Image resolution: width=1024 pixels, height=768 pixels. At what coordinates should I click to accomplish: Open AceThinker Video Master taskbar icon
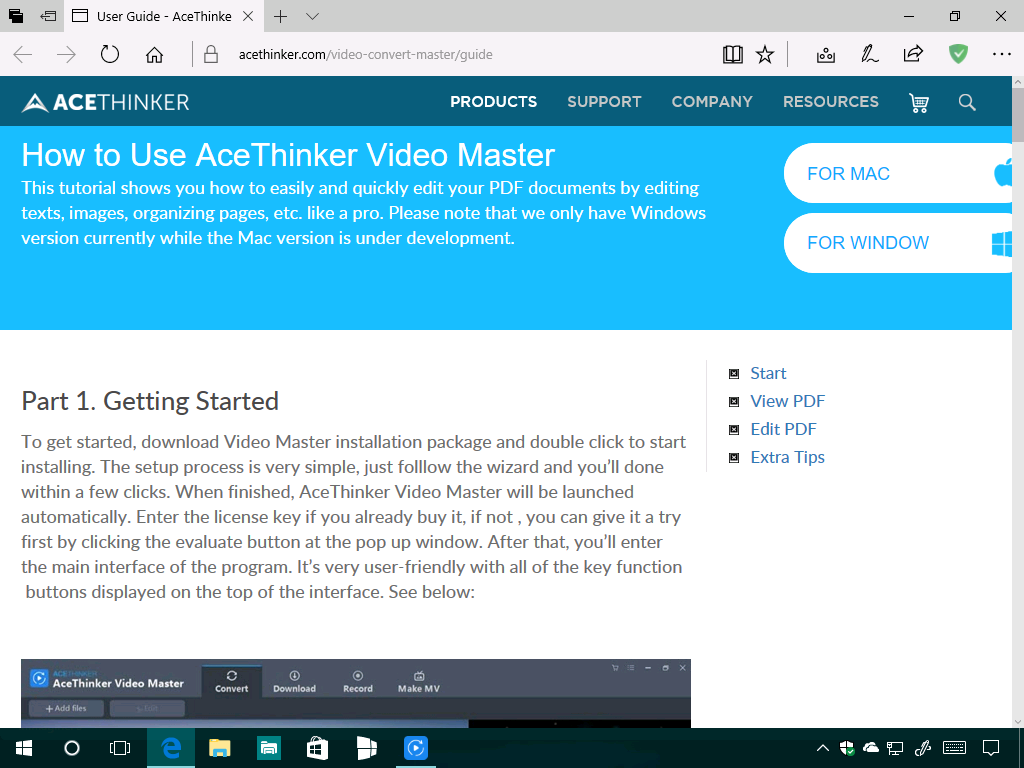click(415, 748)
